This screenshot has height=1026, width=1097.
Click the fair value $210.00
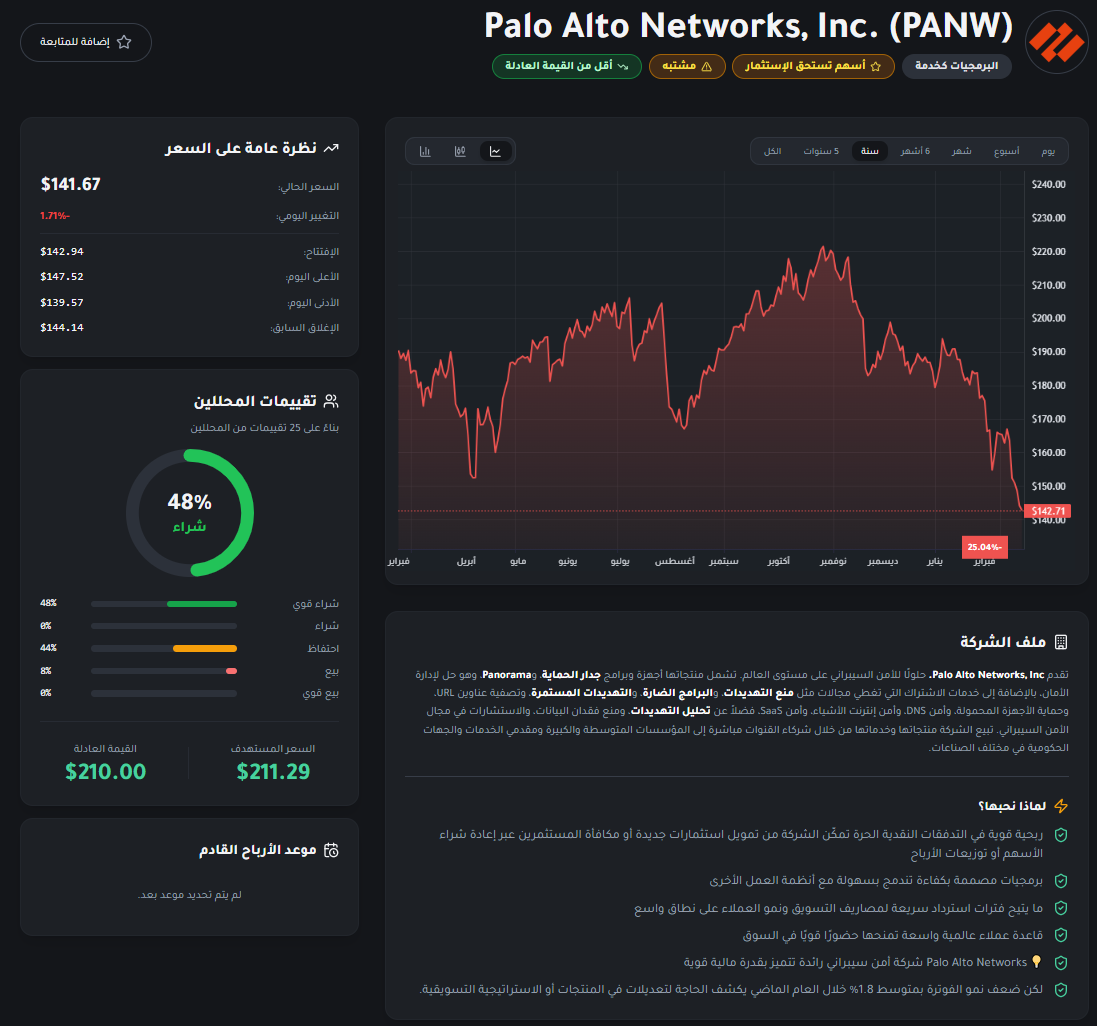tap(106, 771)
